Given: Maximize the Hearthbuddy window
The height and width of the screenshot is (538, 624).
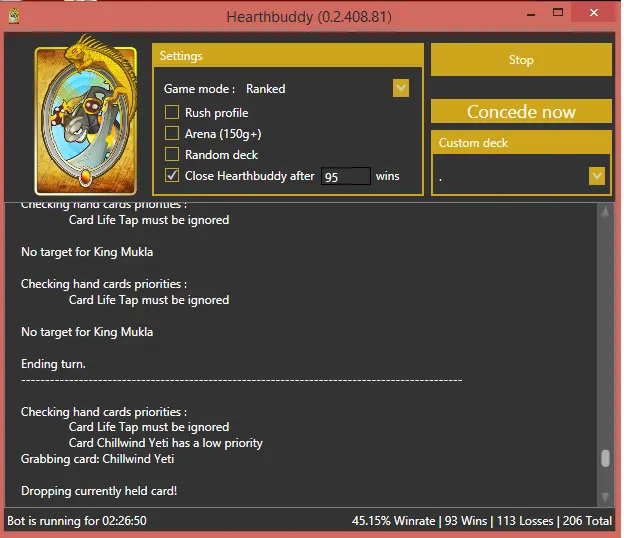Looking at the screenshot, I should 558,13.
